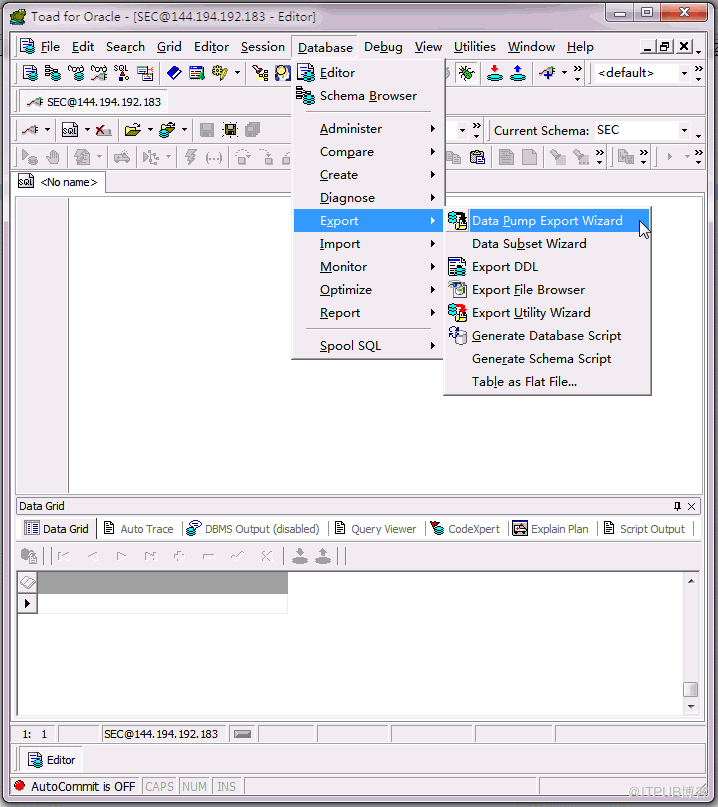718x807 pixels.
Task: Click the change session plug icon
Action: click(30, 130)
